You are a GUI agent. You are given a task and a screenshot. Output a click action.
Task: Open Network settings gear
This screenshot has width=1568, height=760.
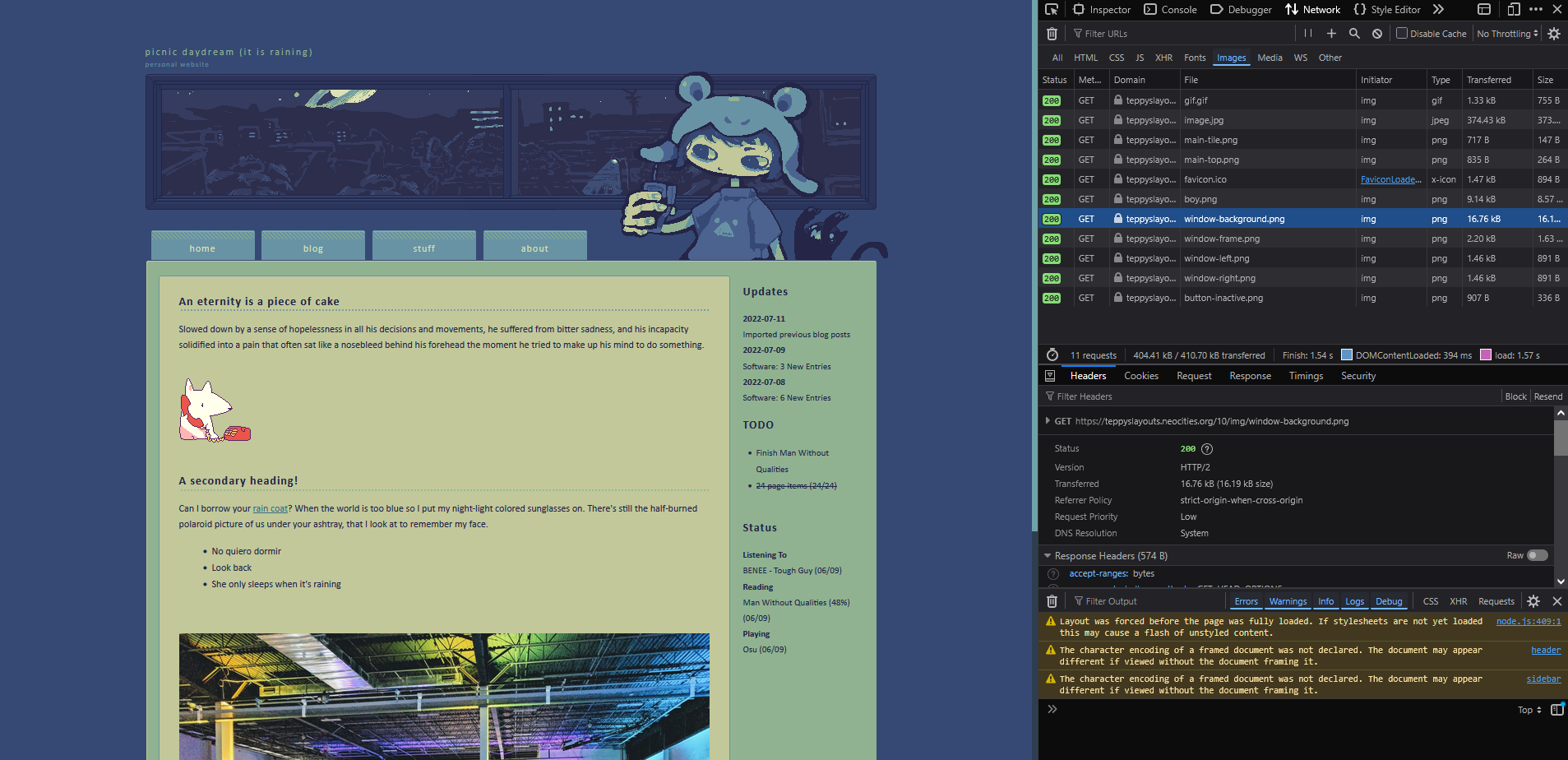tap(1554, 34)
